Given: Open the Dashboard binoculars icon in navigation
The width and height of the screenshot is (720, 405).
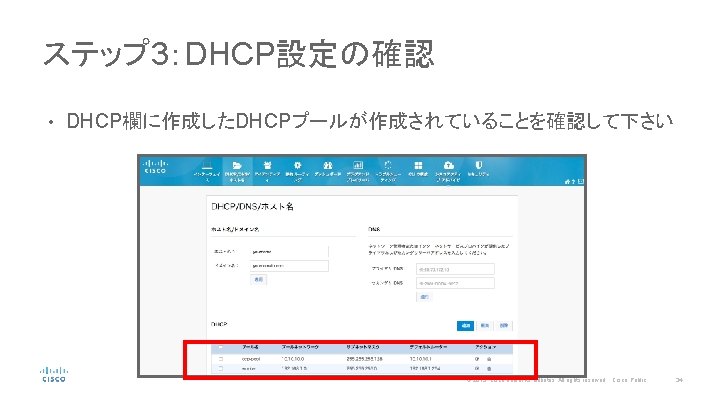Looking at the screenshot, I should coord(327,165).
